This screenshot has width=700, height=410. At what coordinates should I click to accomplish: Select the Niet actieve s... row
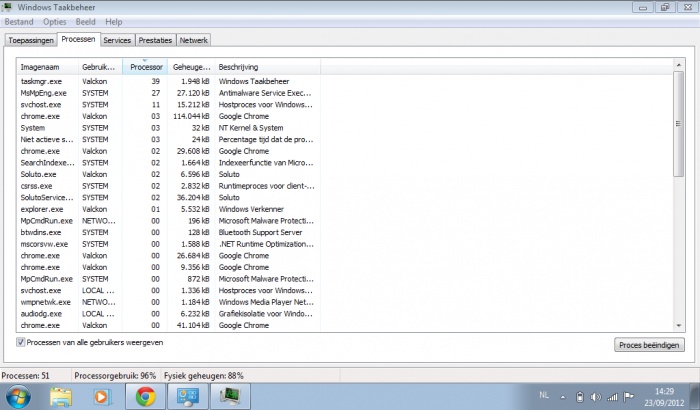(168, 139)
